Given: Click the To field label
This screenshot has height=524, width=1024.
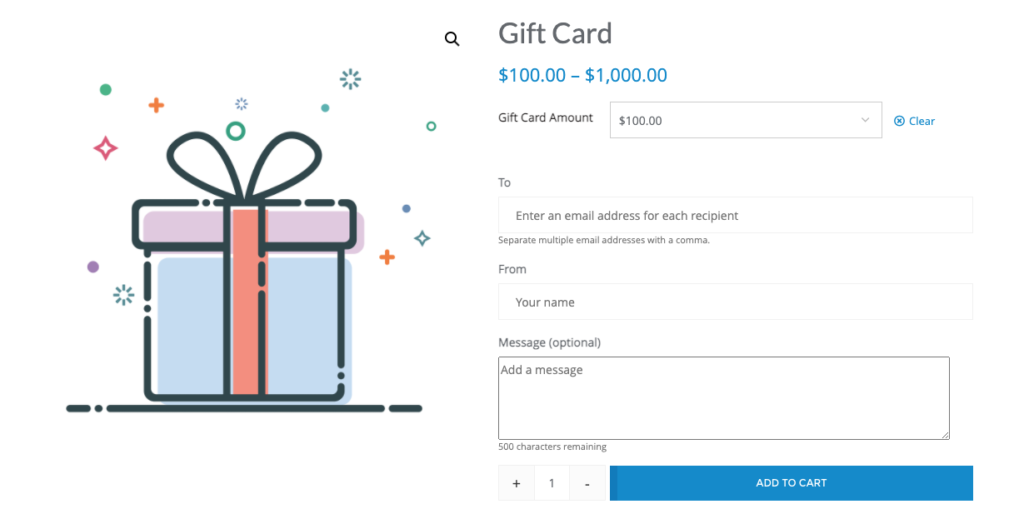Looking at the screenshot, I should pyautogui.click(x=504, y=183).
